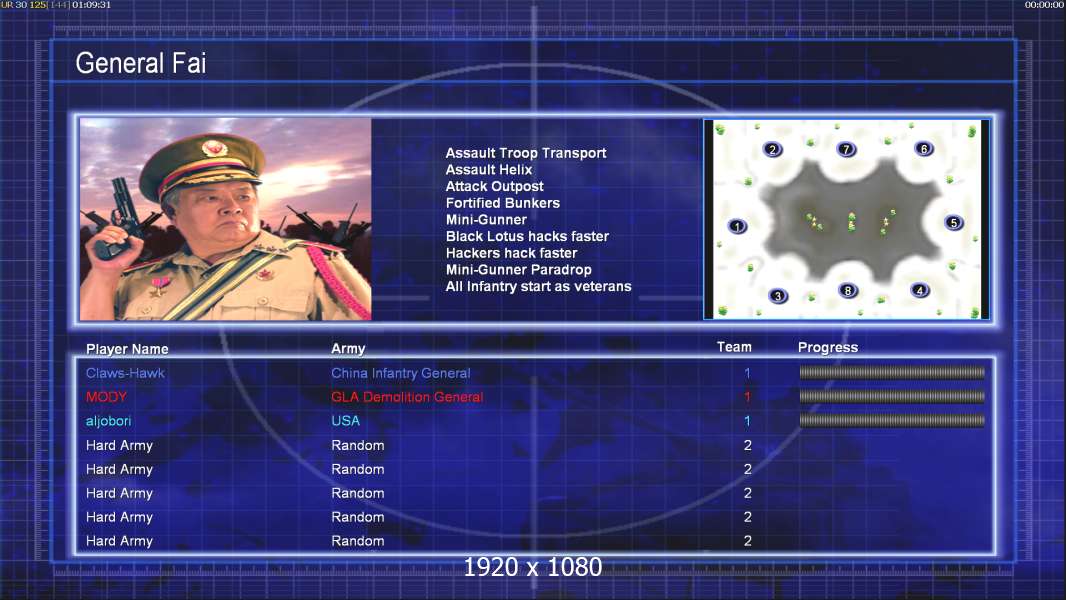Click 'Black Lotus hacks faster' text
Image resolution: width=1066 pixels, height=600 pixels.
click(x=527, y=236)
